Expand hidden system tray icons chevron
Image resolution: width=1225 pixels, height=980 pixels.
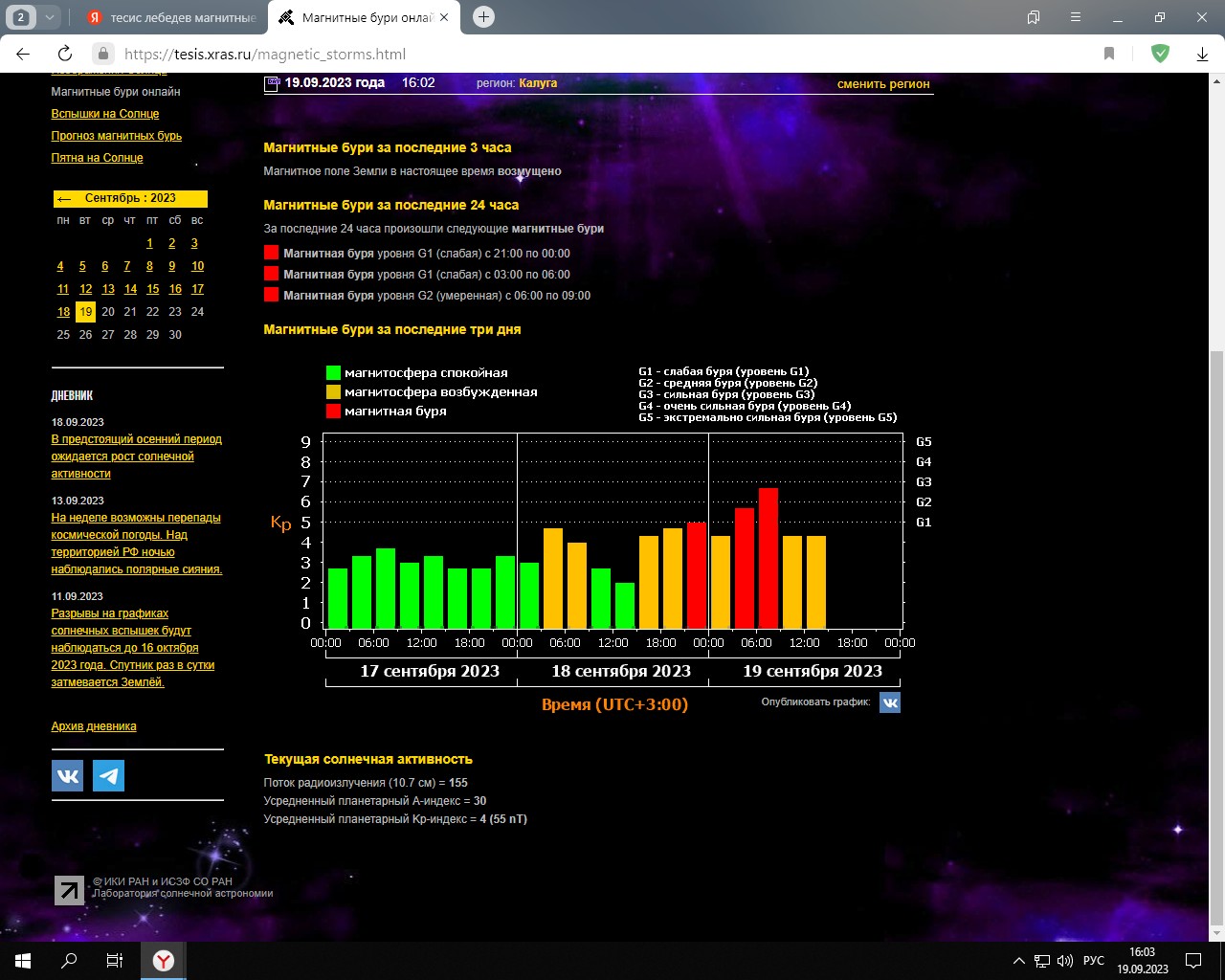click(x=1018, y=961)
